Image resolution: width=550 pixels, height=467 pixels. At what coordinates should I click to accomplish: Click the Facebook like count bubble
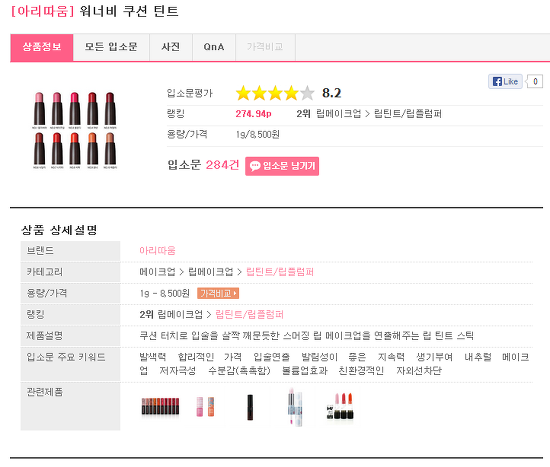click(x=535, y=81)
